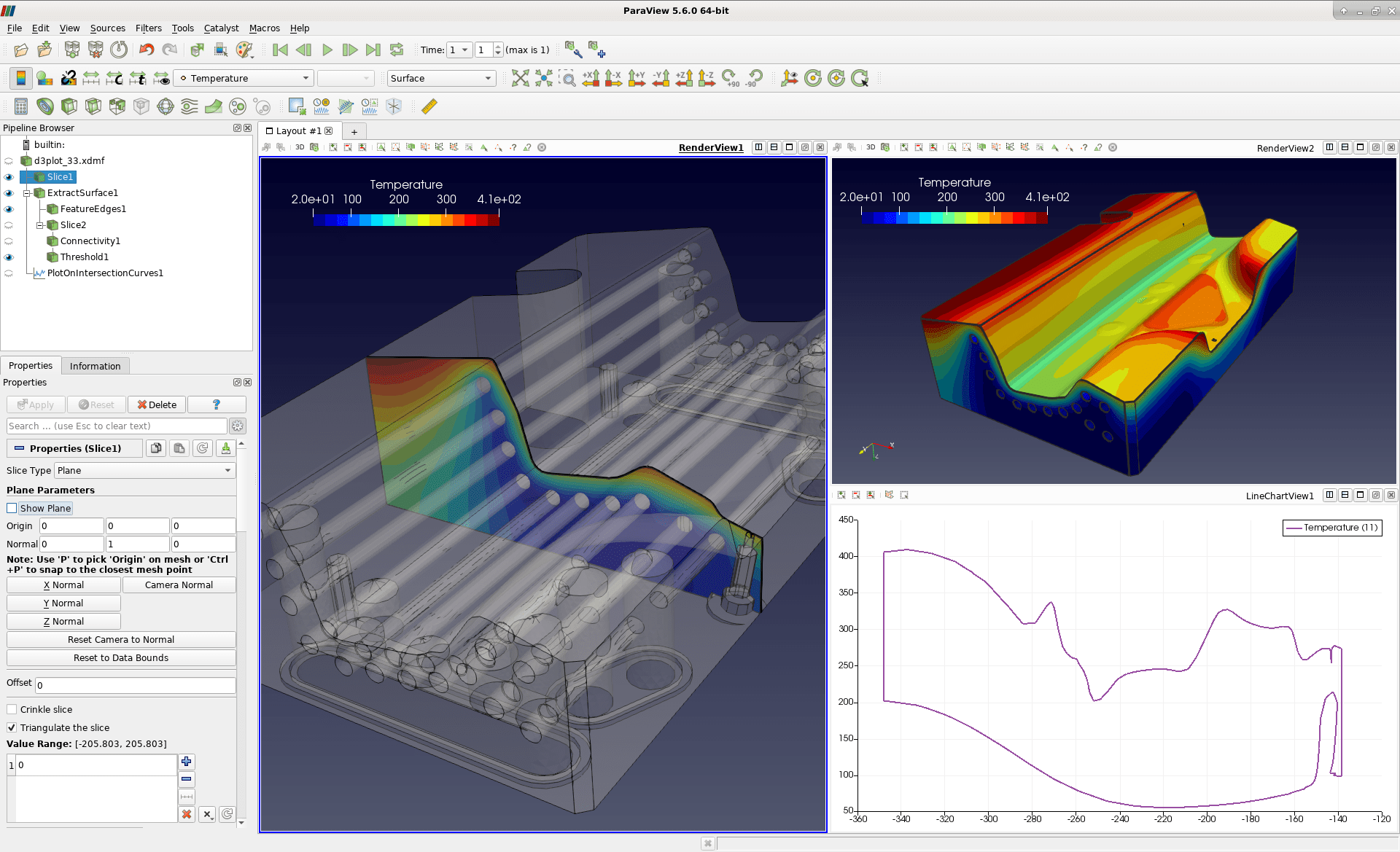Toggle visibility eye for Connectivity1

9,241
